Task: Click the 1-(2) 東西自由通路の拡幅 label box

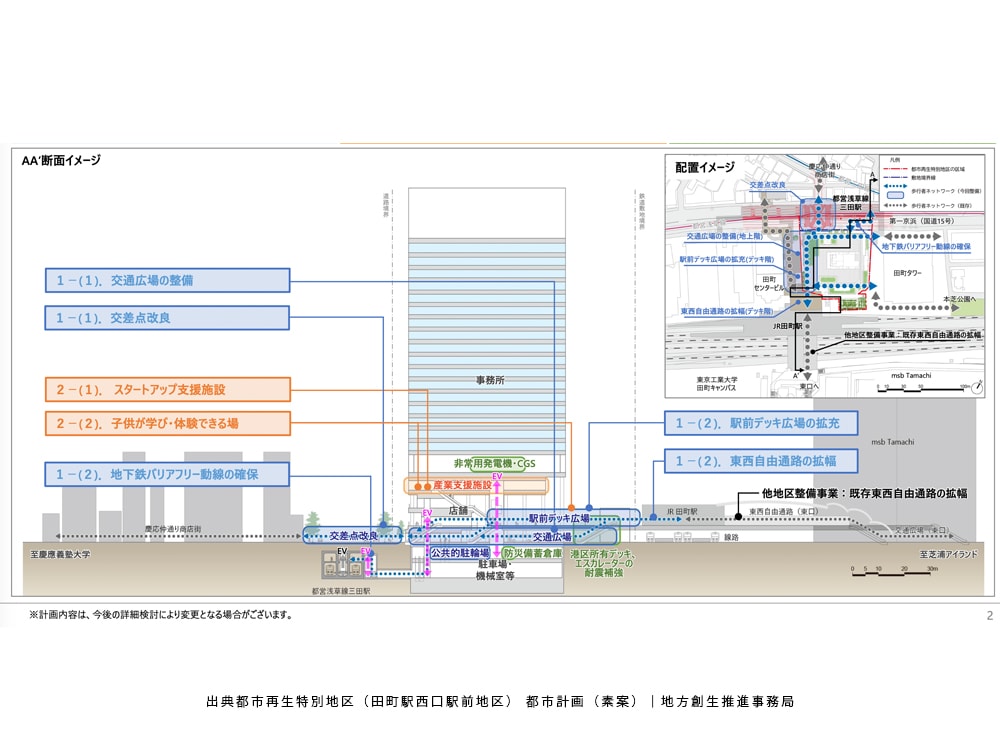Action: pos(760,461)
